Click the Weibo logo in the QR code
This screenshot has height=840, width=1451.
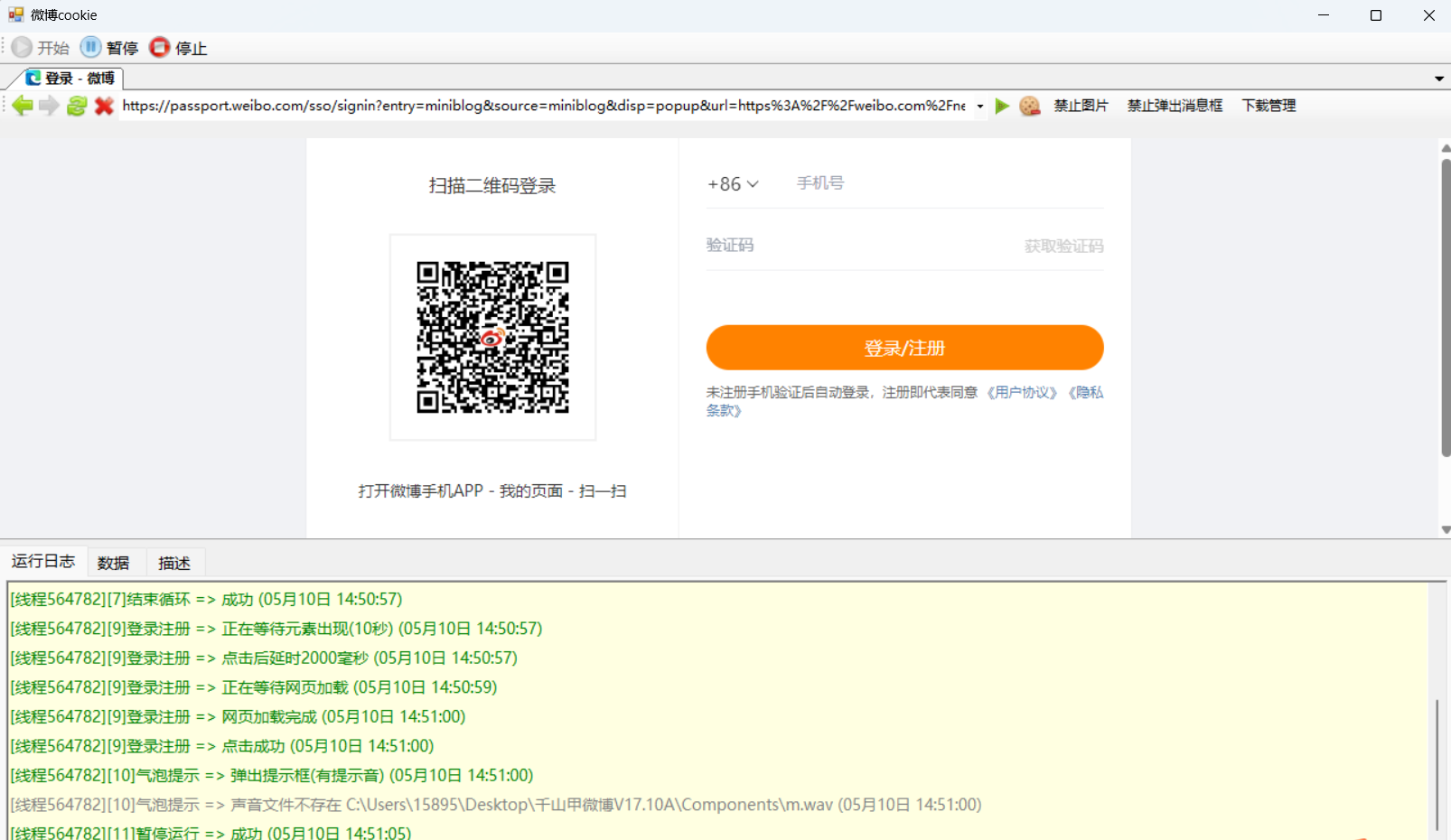tap(492, 338)
